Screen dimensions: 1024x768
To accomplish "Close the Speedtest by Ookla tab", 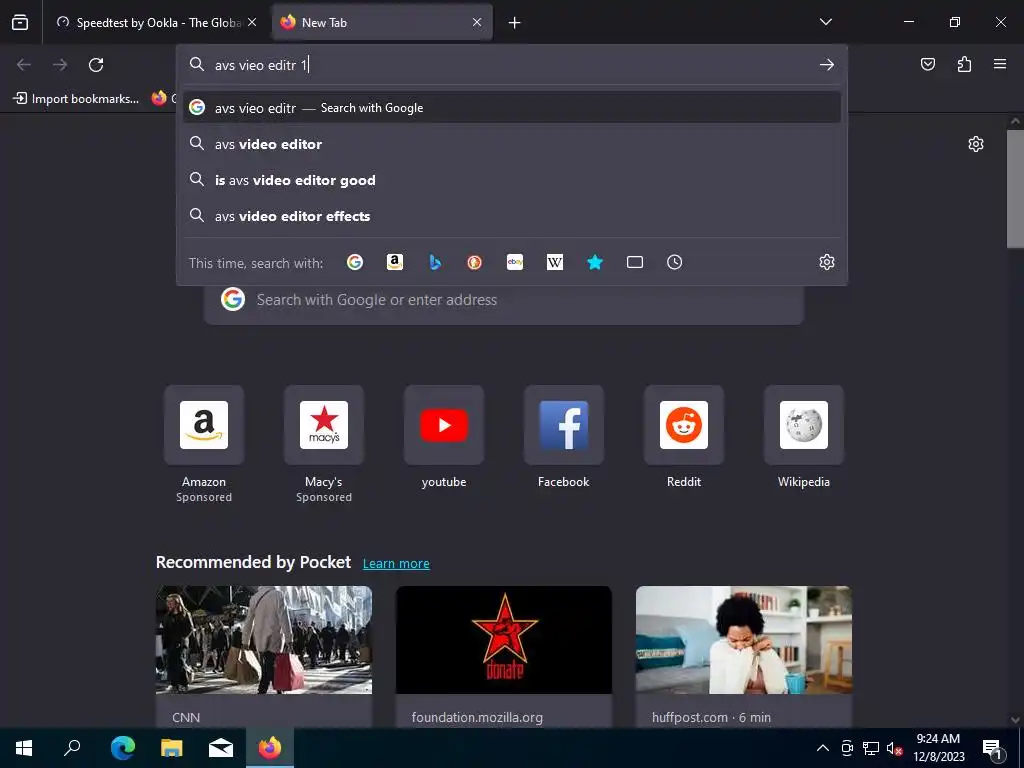I will click(252, 22).
